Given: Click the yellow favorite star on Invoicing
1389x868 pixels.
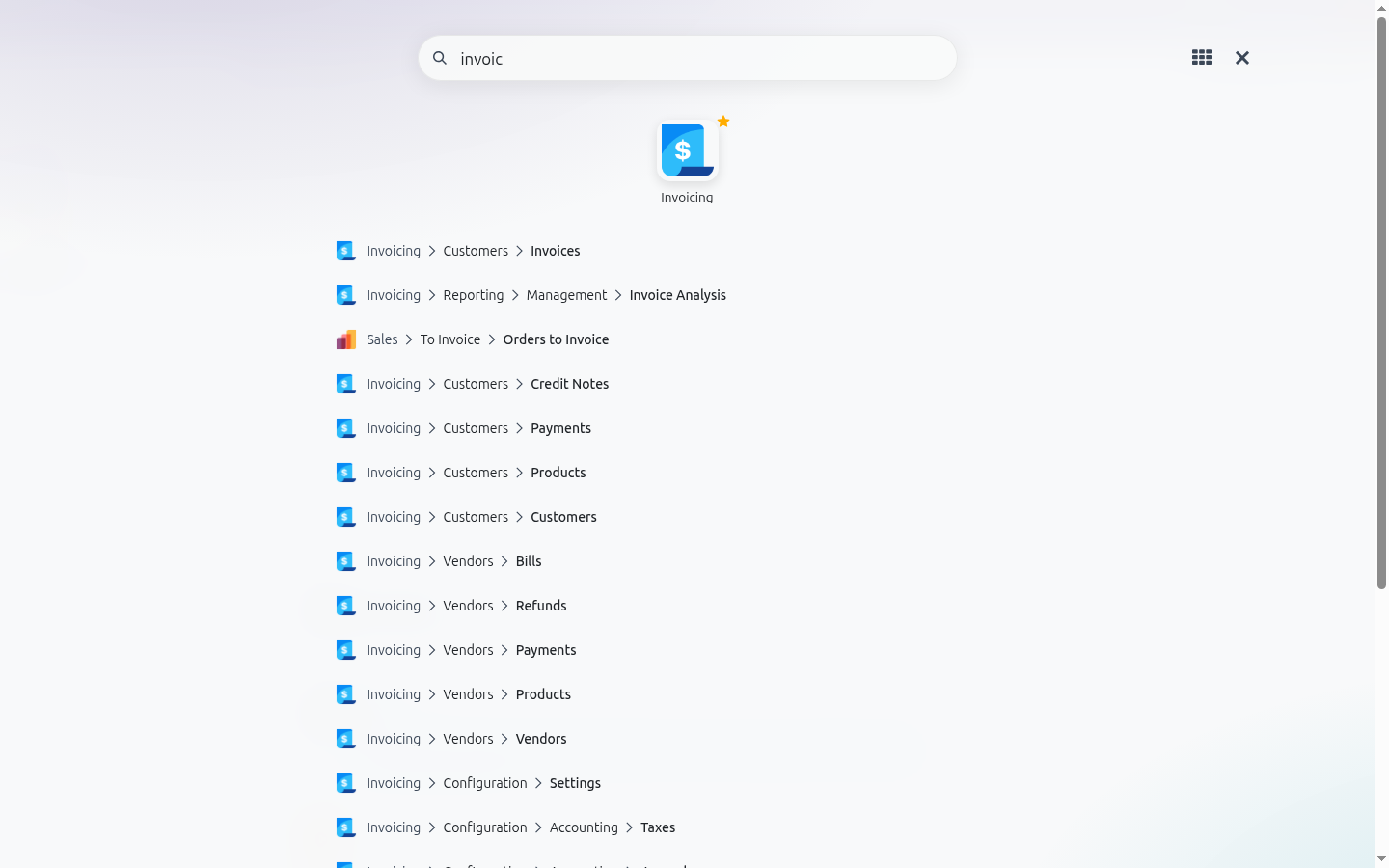Looking at the screenshot, I should pos(723,122).
